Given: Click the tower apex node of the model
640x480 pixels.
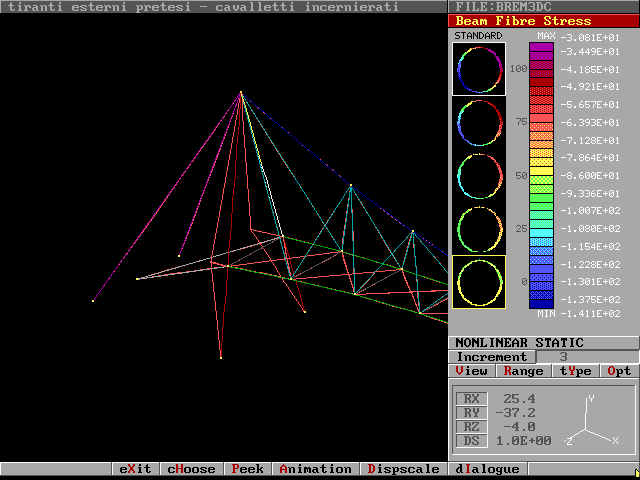Looking at the screenshot, I should [241, 92].
